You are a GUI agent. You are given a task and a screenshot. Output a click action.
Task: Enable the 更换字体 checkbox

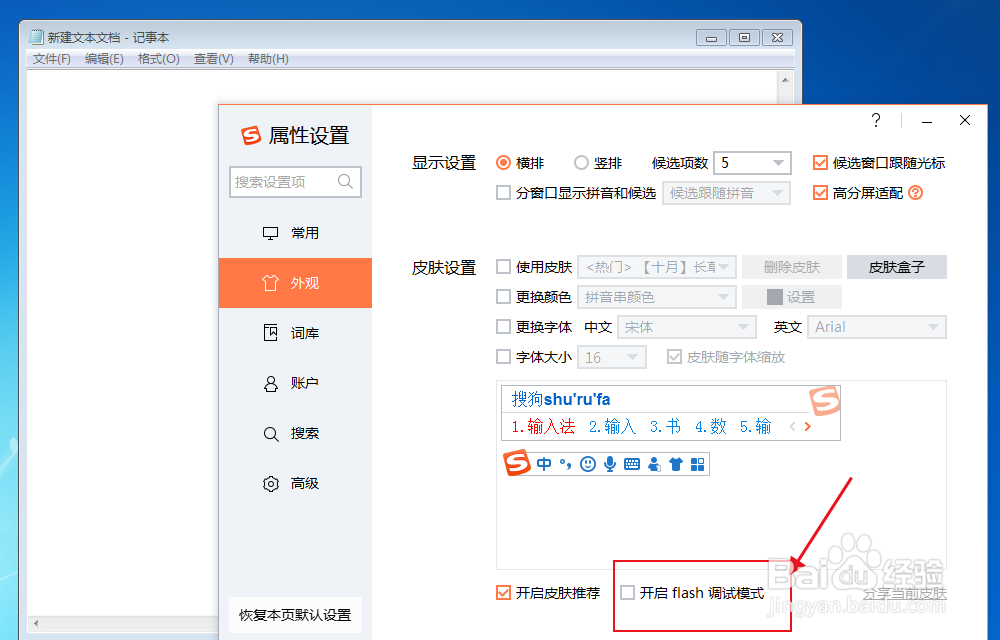[503, 326]
